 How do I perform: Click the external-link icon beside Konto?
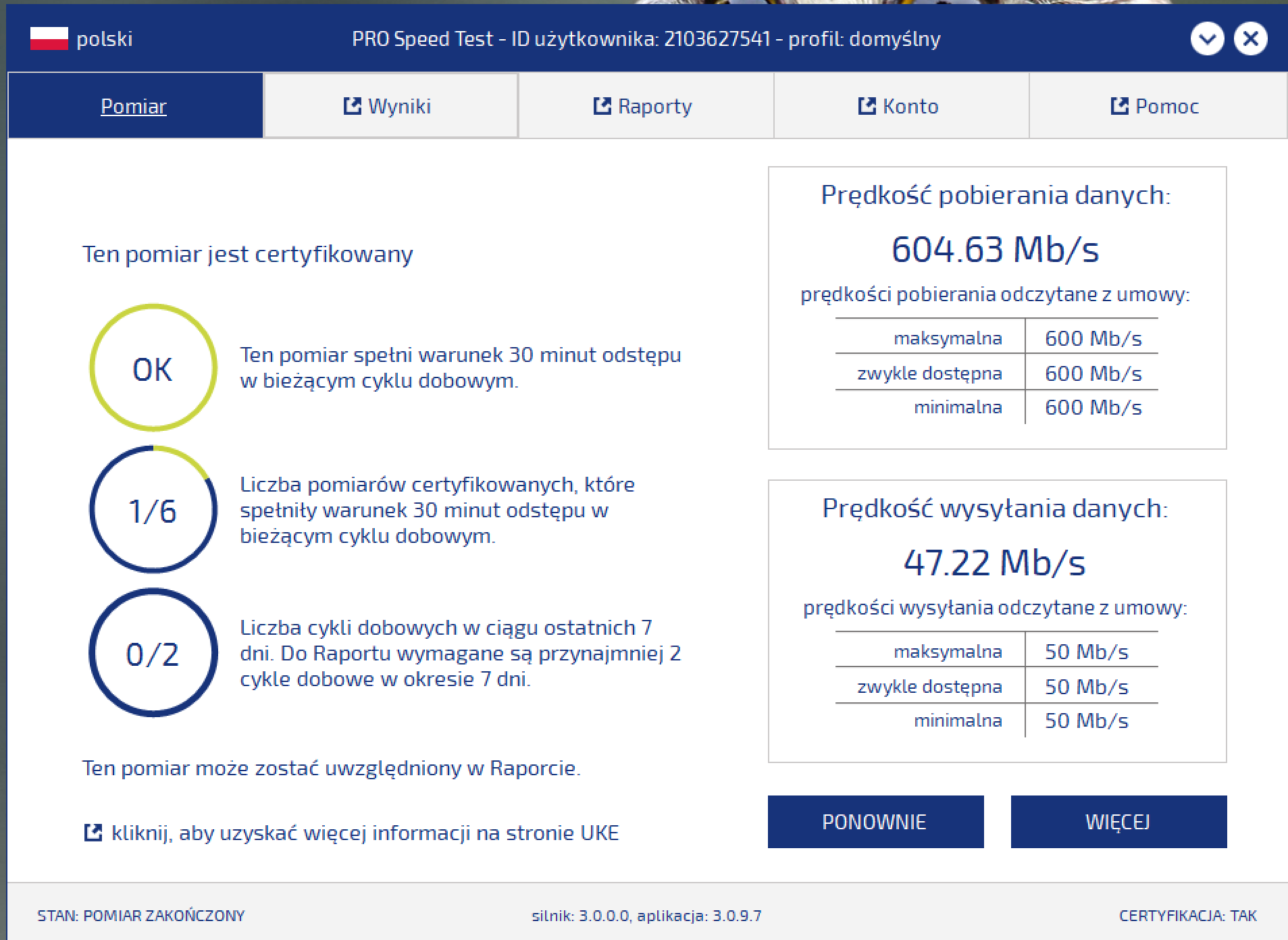click(x=867, y=106)
